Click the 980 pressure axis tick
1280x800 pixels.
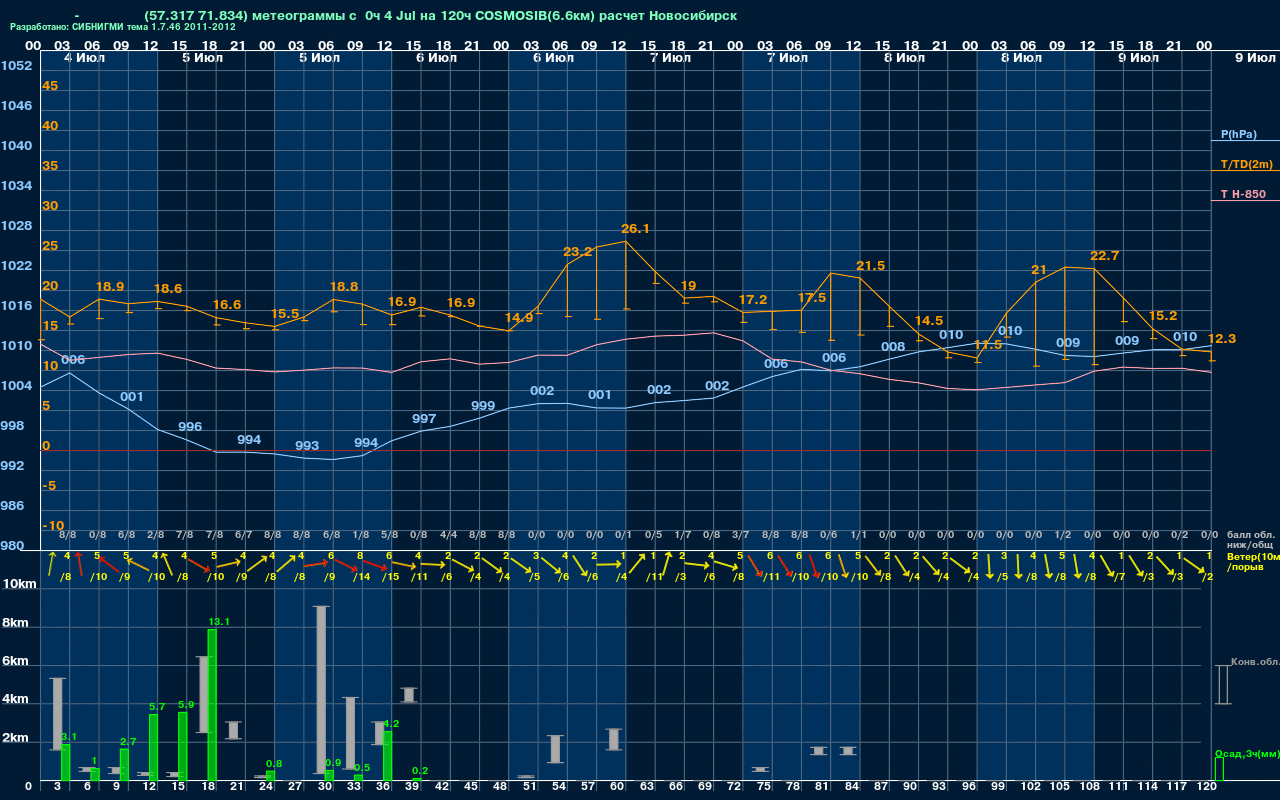[x=13, y=546]
